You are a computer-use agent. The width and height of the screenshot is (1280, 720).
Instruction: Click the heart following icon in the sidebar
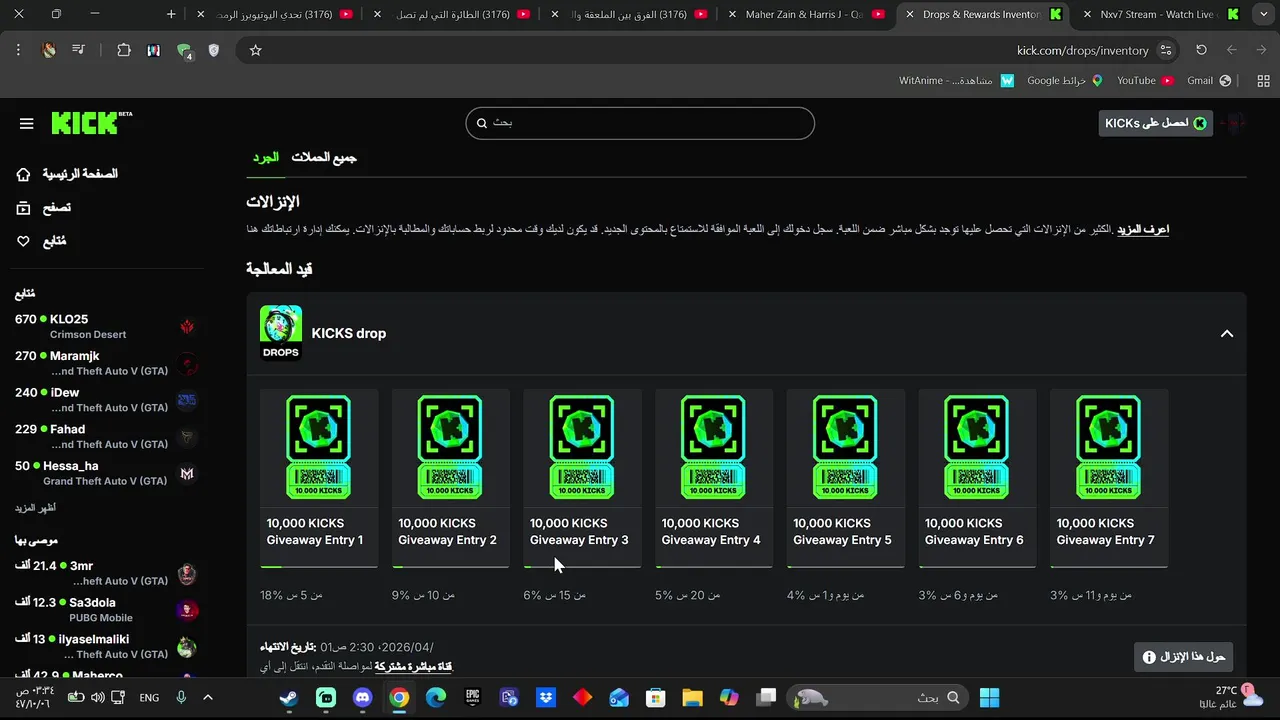(x=23, y=241)
